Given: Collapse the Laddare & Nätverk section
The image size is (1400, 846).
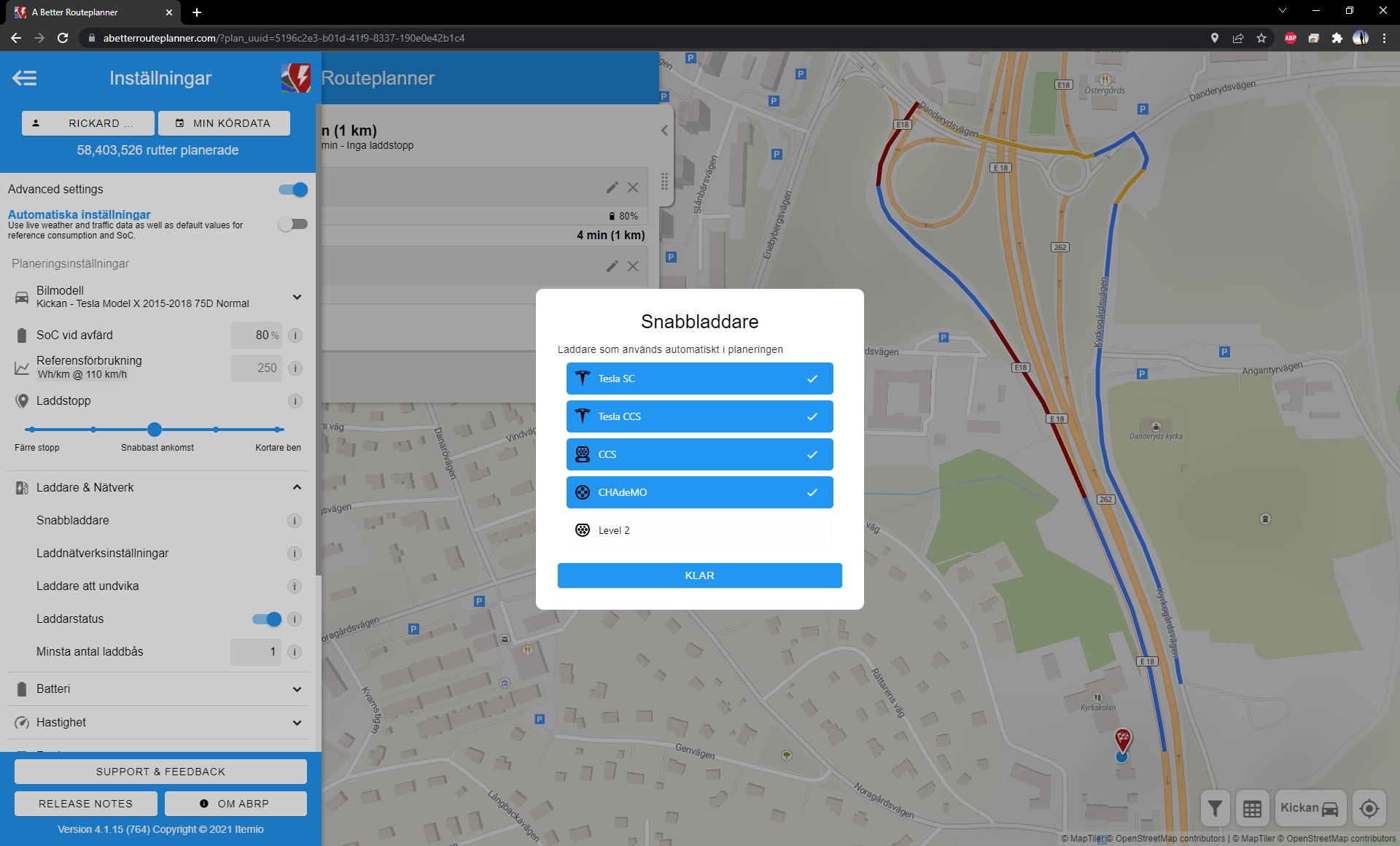Looking at the screenshot, I should 297,487.
